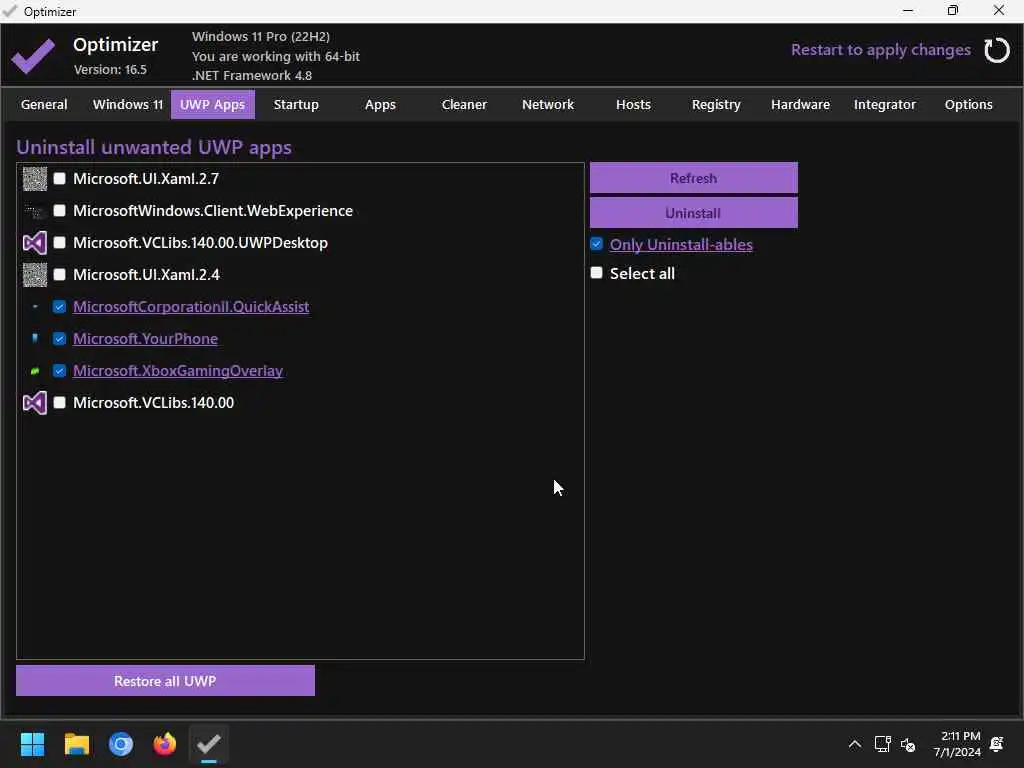Disable the Only Uninstall-ables checkbox
The image size is (1024, 768).
pos(596,244)
